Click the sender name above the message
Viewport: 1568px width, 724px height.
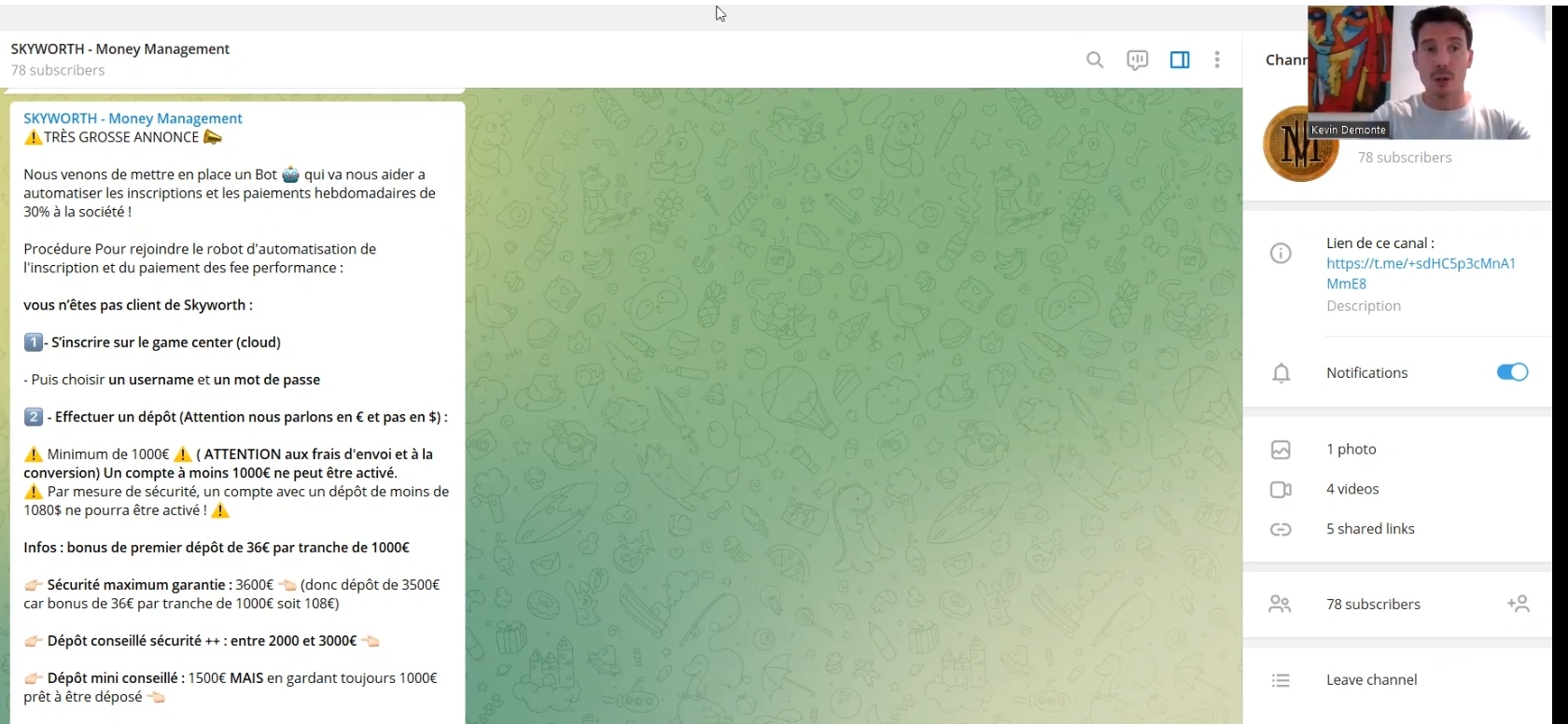coord(133,118)
